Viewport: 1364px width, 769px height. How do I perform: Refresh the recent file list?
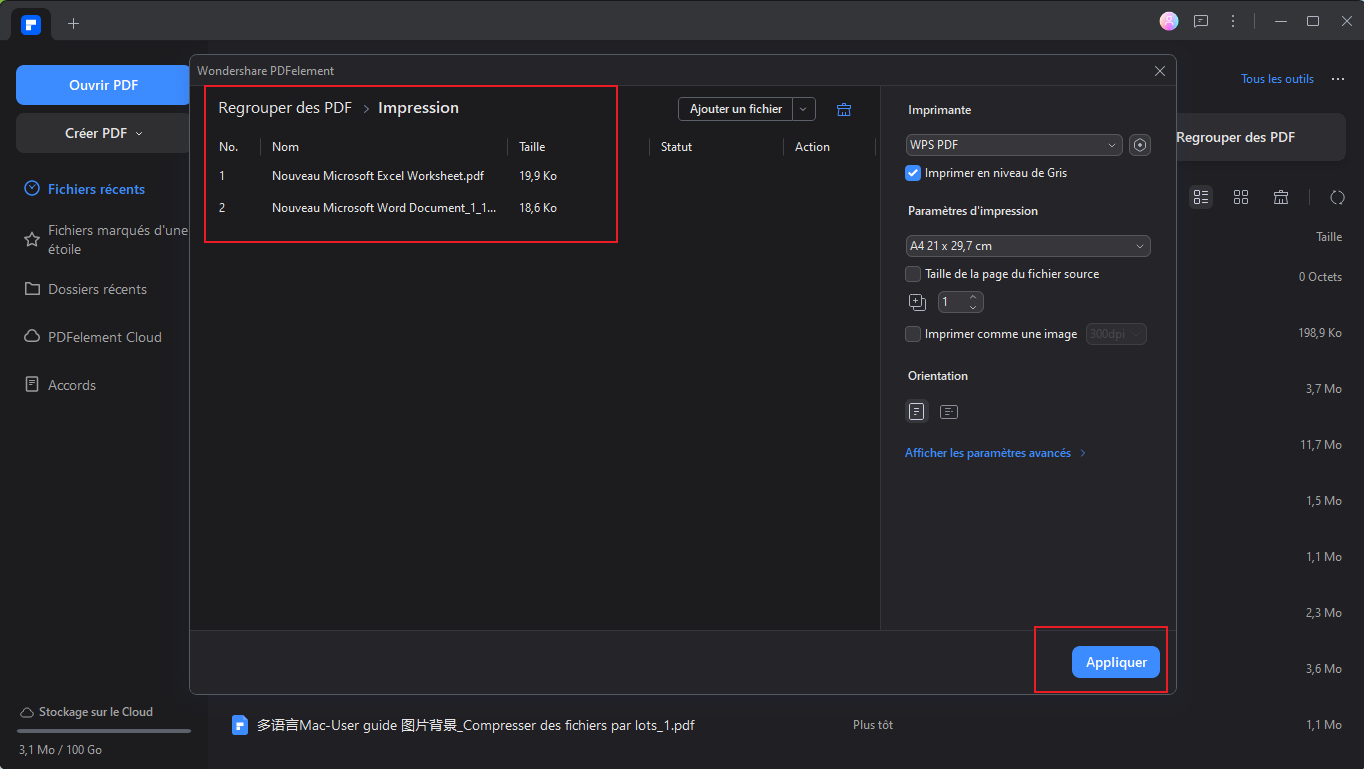pyautogui.click(x=1337, y=197)
